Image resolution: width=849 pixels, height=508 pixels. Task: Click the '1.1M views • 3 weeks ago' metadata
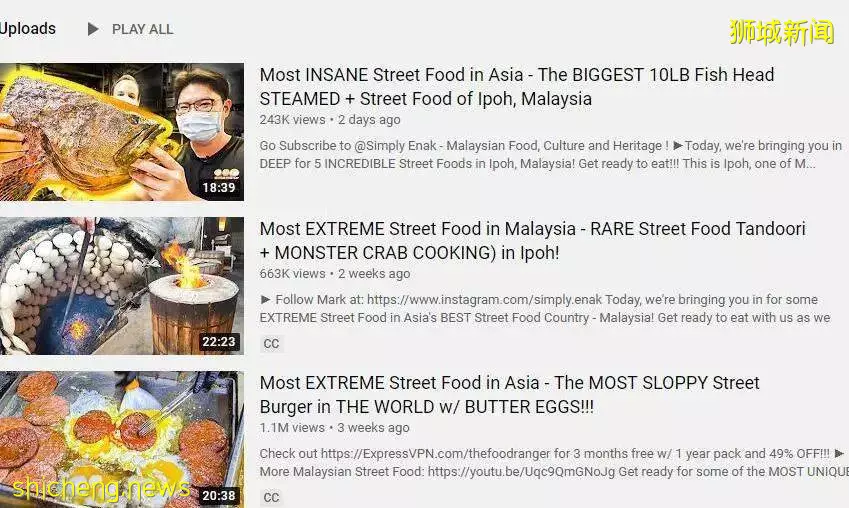[x=334, y=427]
